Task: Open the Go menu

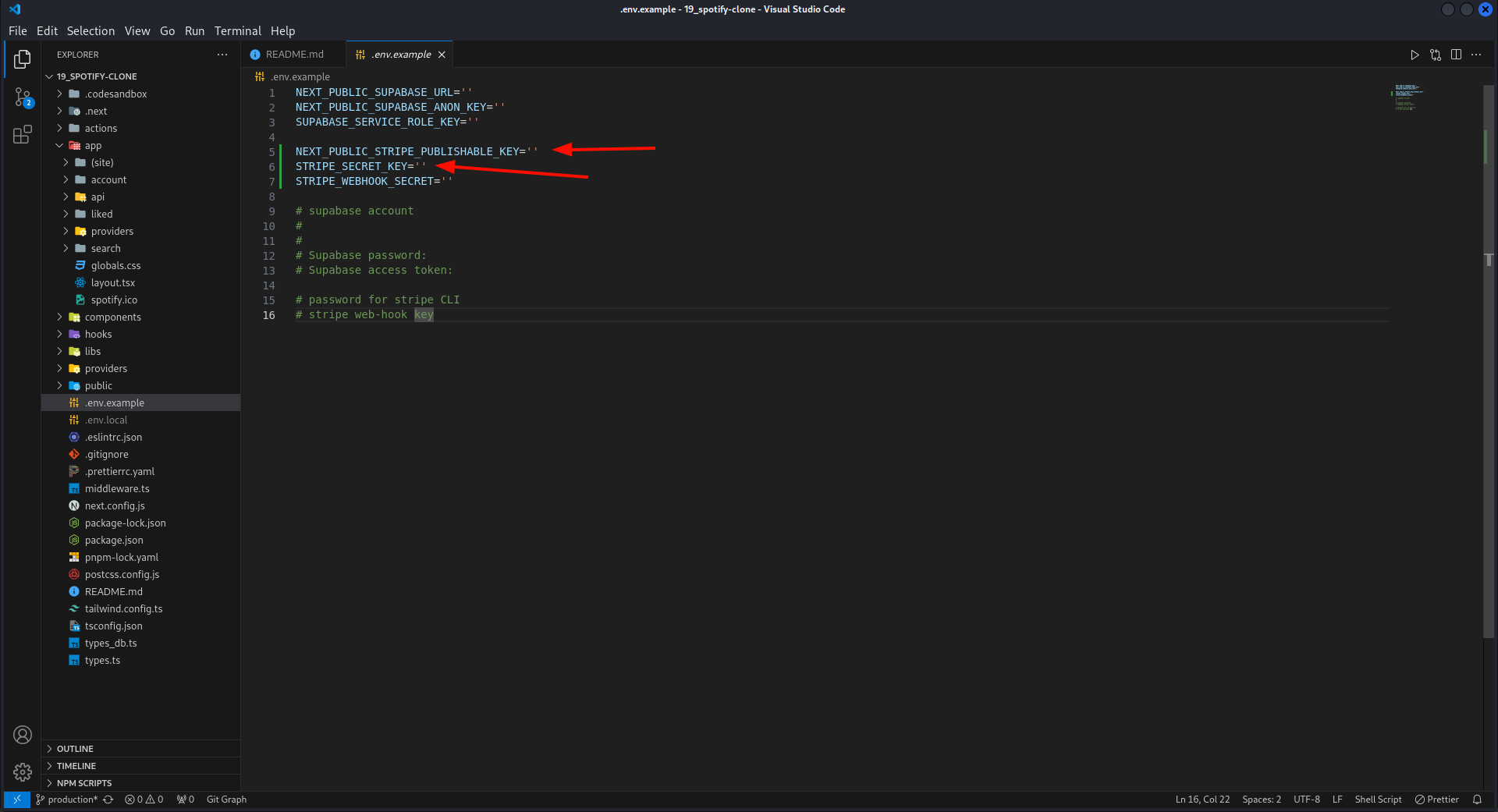Action: click(167, 31)
